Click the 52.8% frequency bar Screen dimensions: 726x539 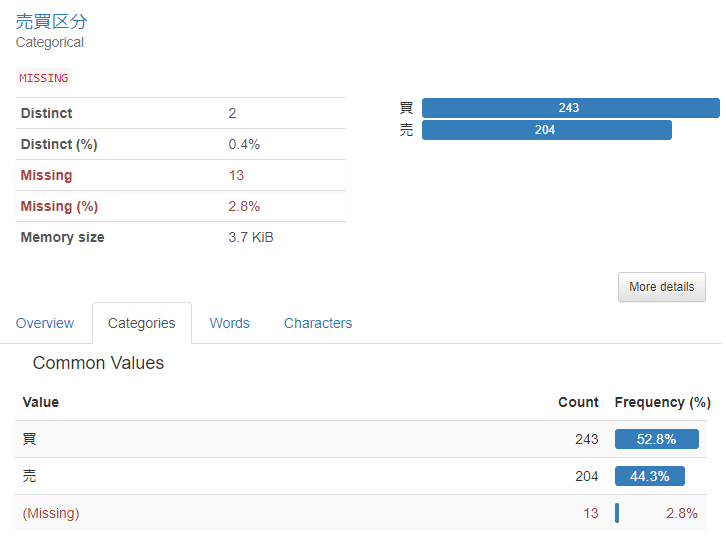point(656,439)
